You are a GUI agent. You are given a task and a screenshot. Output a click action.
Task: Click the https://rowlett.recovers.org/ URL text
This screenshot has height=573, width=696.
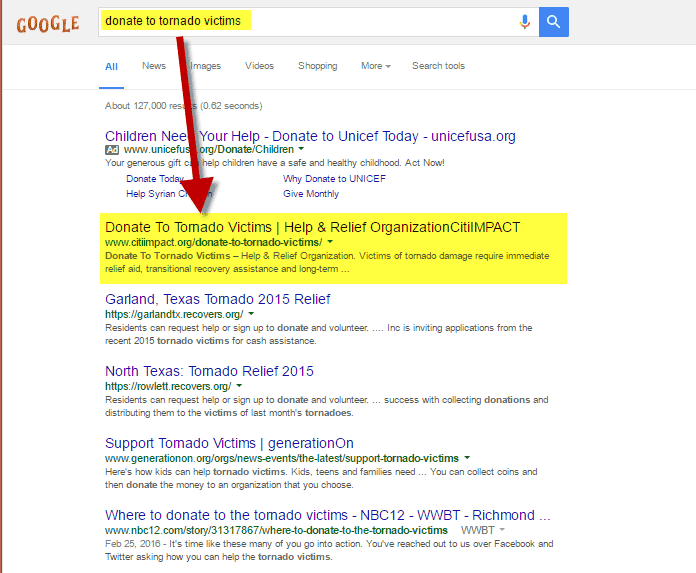[168, 386]
